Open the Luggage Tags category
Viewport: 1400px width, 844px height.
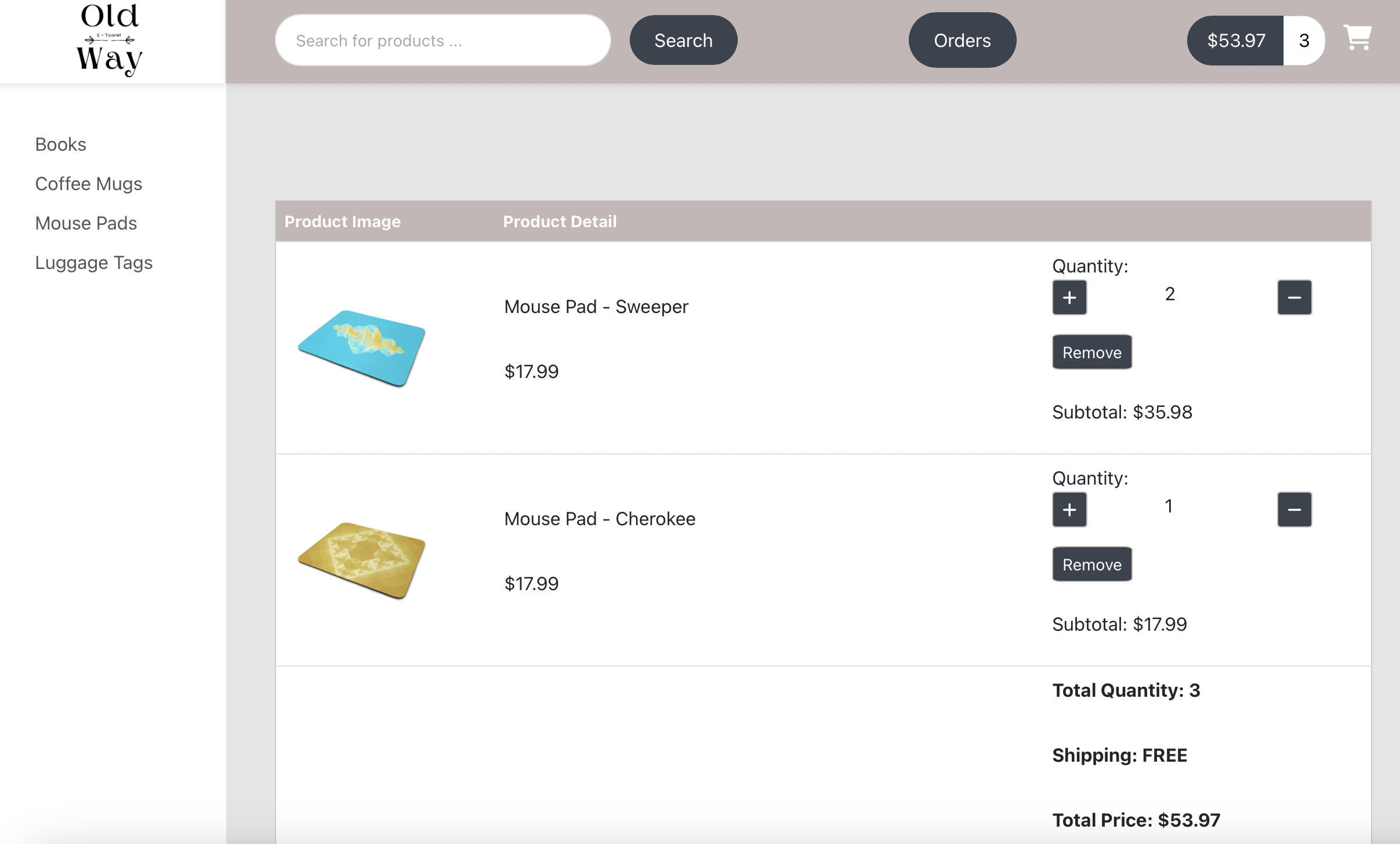(x=94, y=263)
